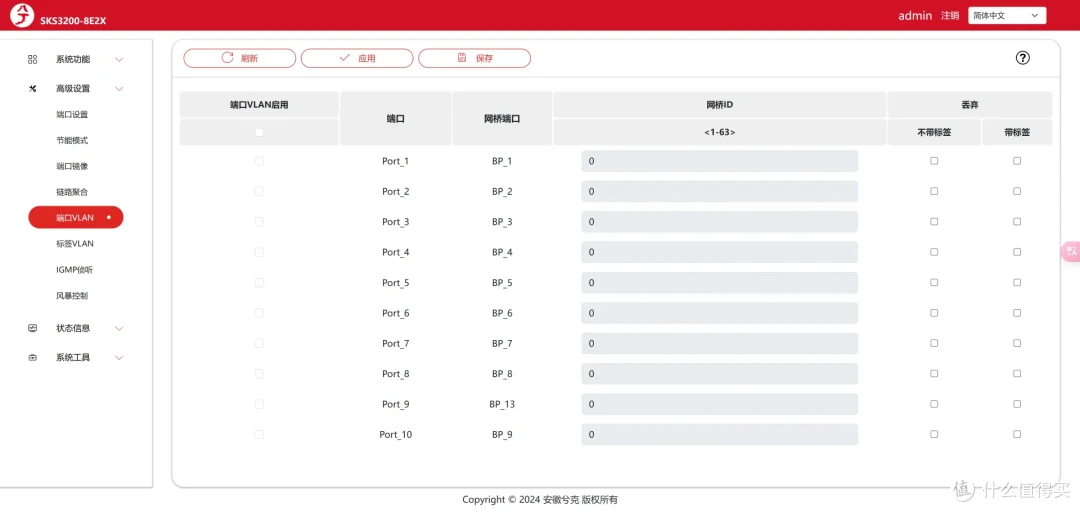Click the 刷新 refresh button
This screenshot has width=1080, height=512.
tap(240, 58)
